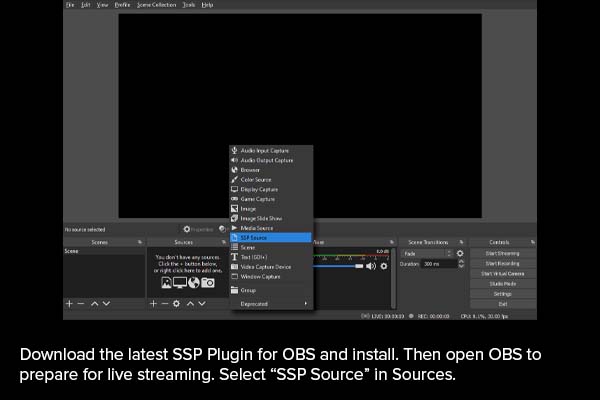Start the Virtual Camera
600x400 pixels.
coord(501,274)
